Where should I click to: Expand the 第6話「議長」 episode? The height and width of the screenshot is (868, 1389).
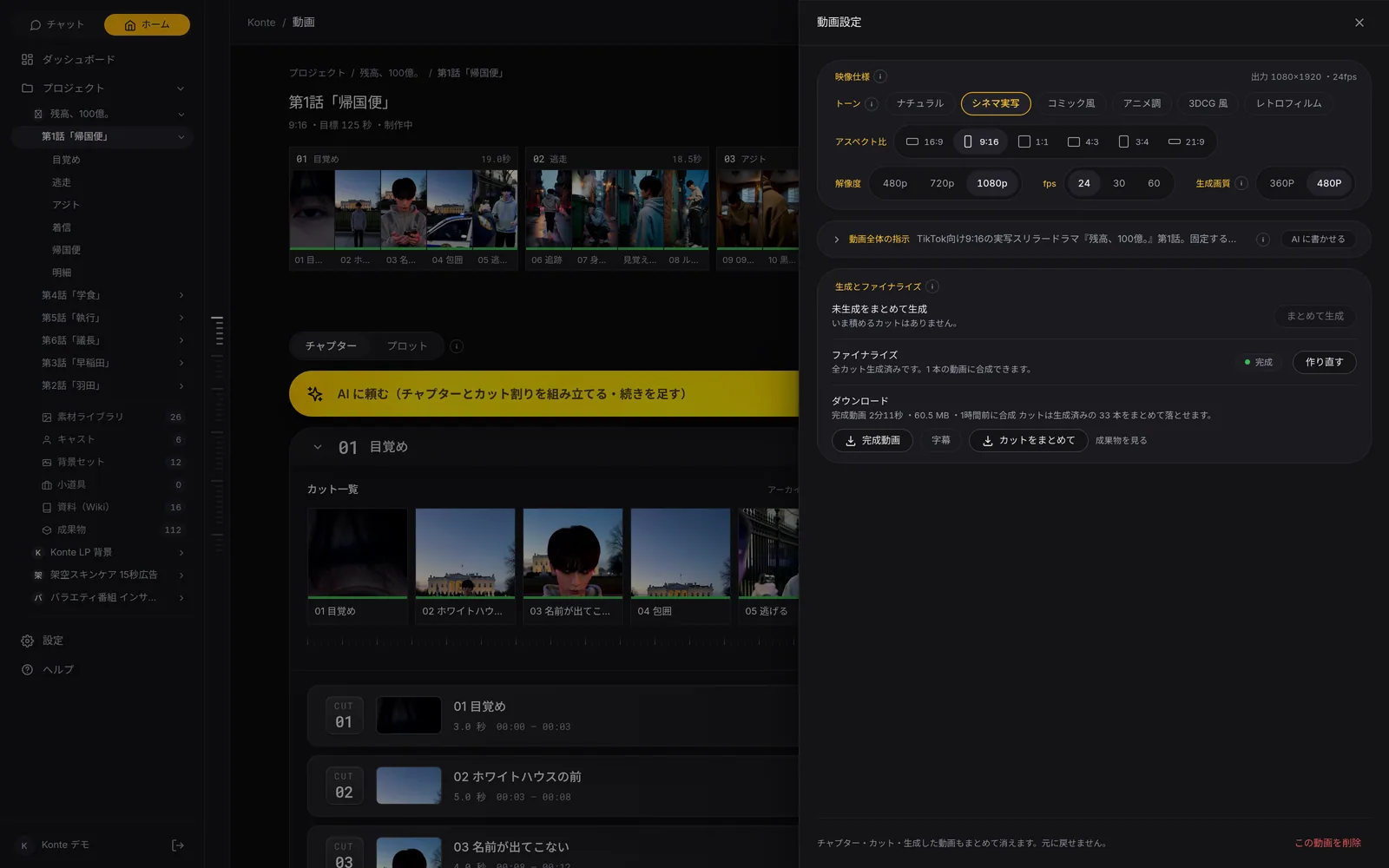point(181,340)
